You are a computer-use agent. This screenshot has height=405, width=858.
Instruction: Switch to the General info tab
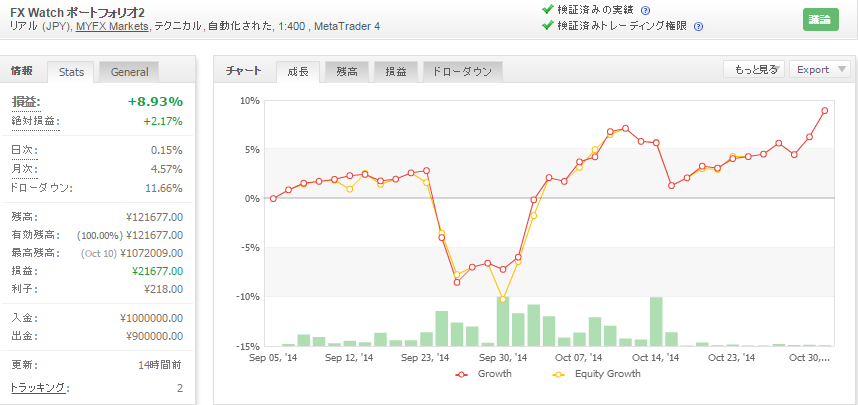(x=129, y=72)
